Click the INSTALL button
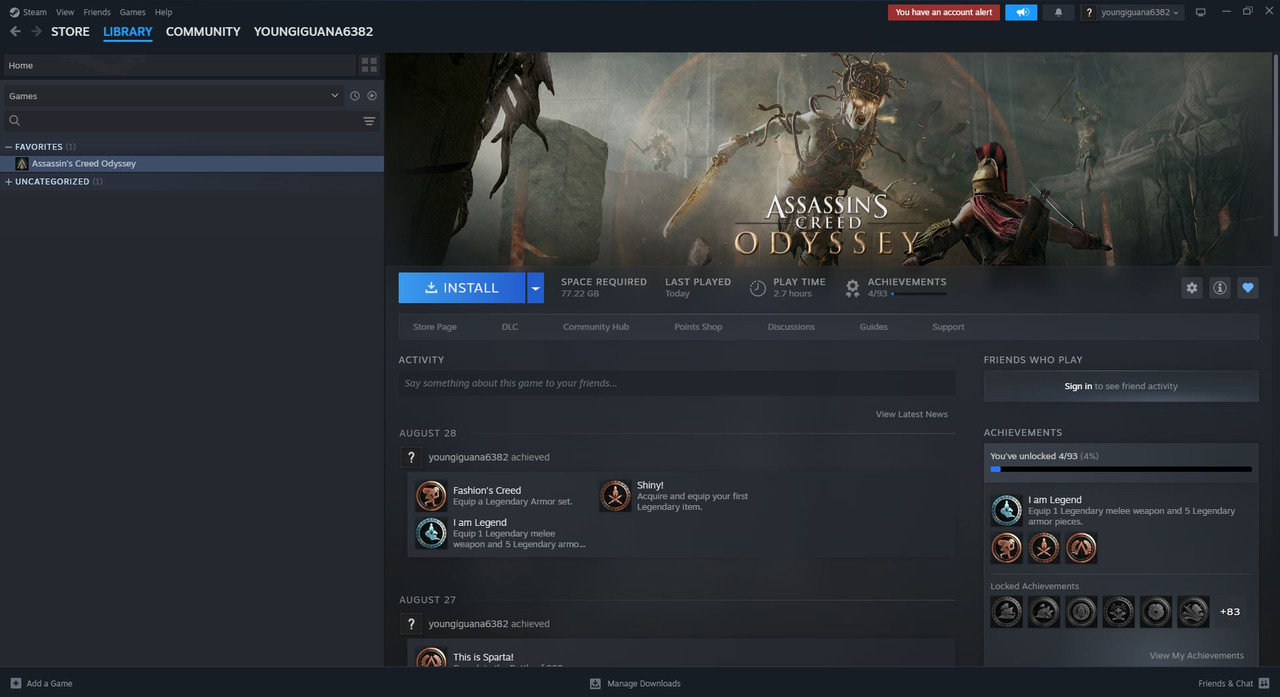 pos(462,288)
